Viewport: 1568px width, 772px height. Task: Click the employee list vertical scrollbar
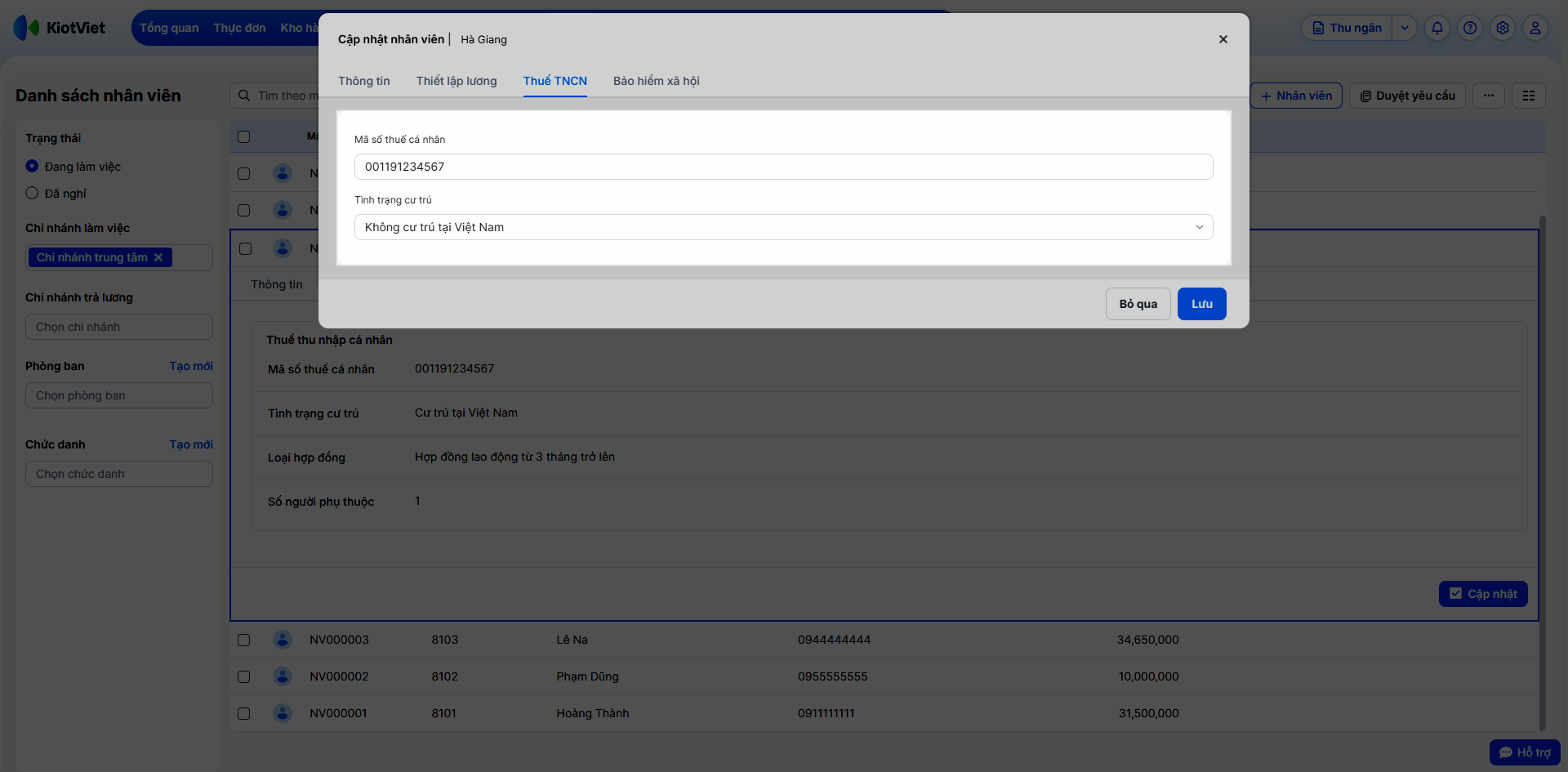pos(1542,472)
